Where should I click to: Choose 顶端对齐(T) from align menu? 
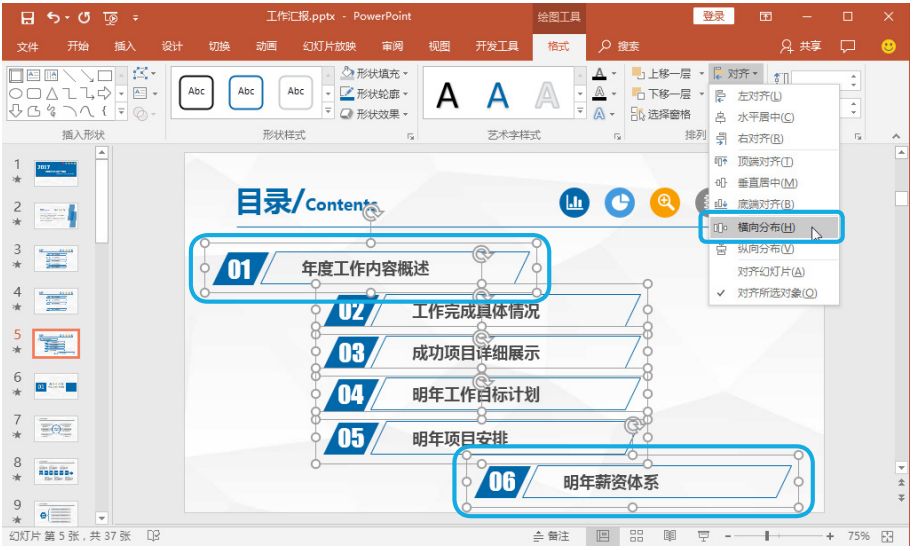coord(774,162)
